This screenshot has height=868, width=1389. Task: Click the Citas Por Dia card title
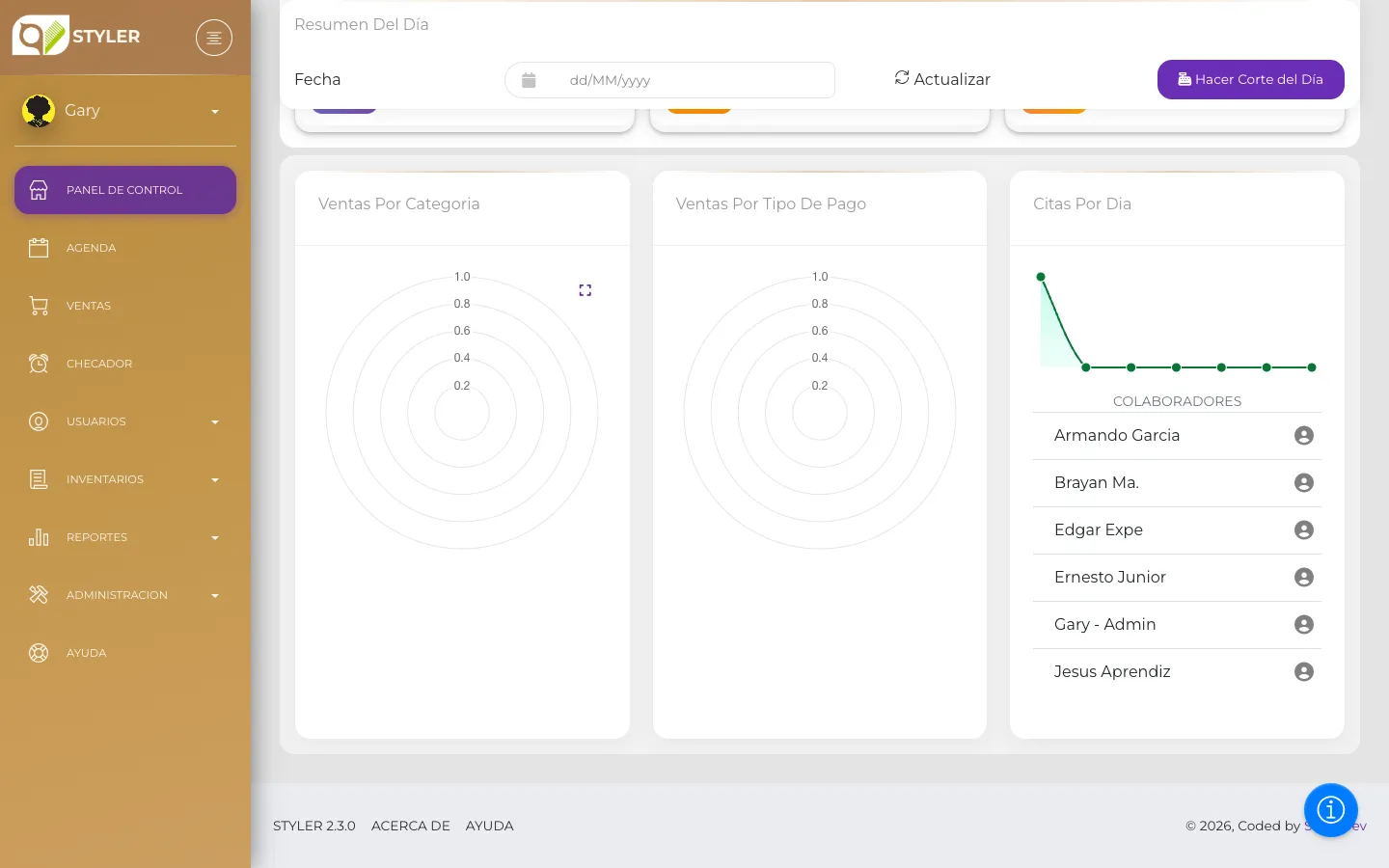pos(1082,203)
